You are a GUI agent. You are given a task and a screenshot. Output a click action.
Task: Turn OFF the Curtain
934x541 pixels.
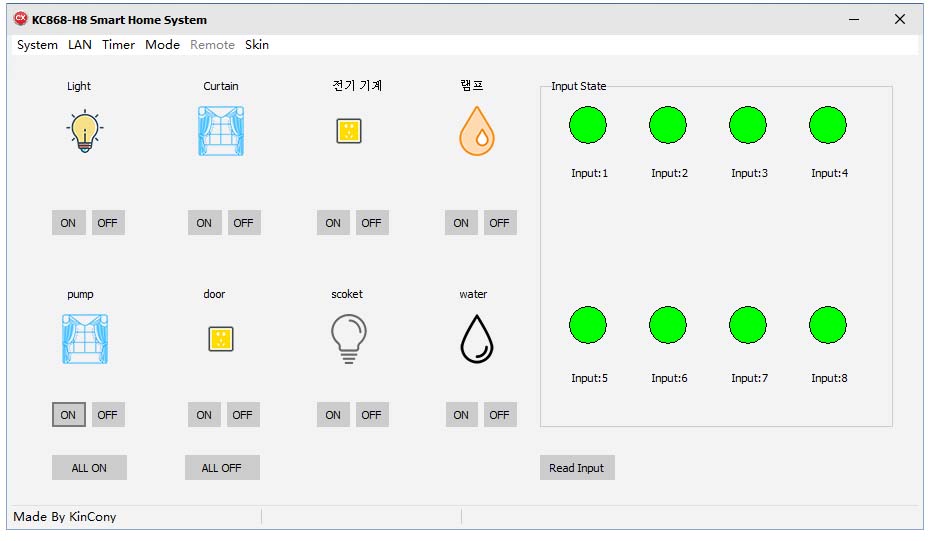point(244,223)
